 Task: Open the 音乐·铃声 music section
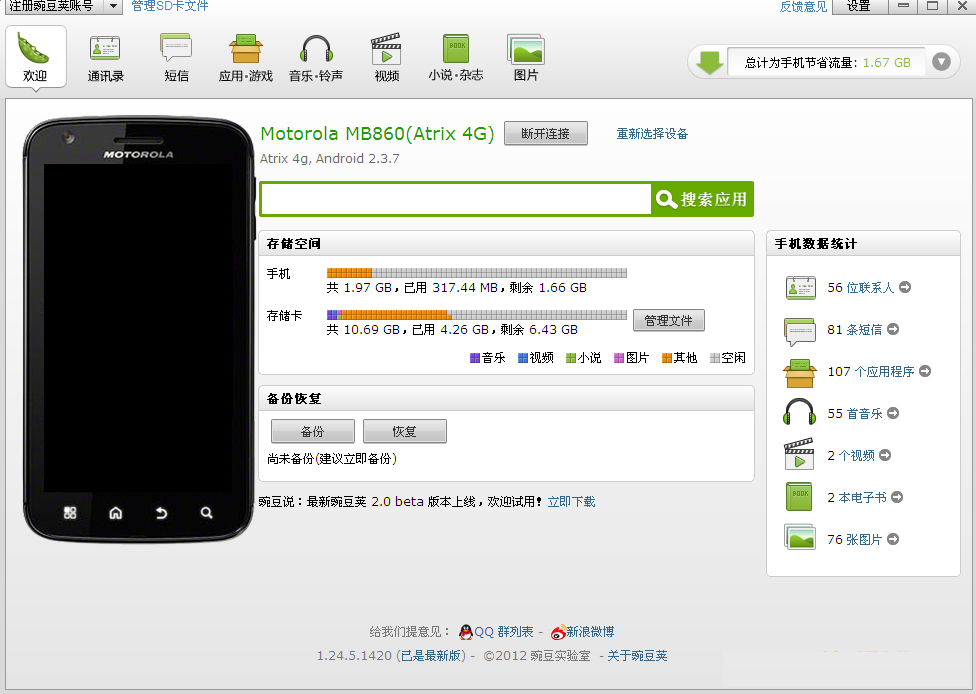316,58
